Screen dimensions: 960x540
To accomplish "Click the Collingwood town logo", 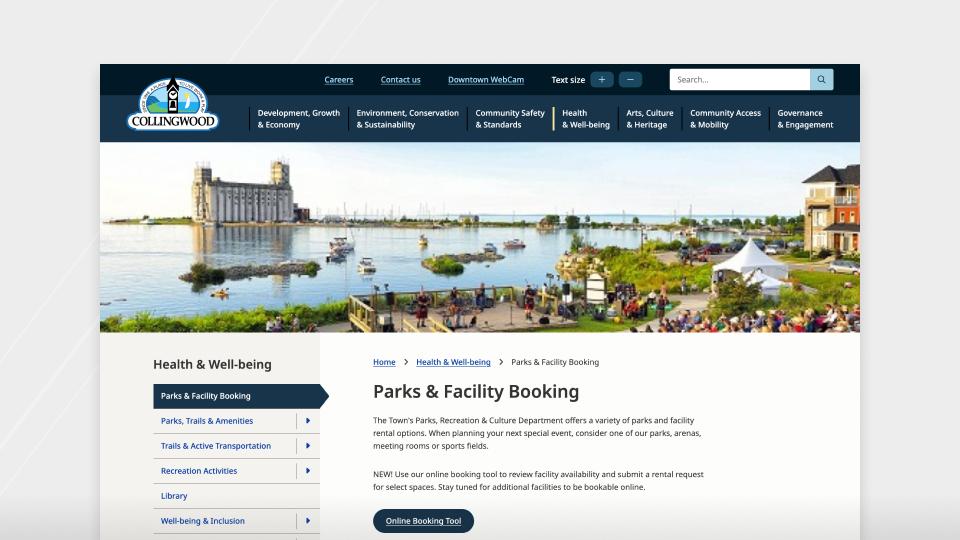I will (172, 105).
